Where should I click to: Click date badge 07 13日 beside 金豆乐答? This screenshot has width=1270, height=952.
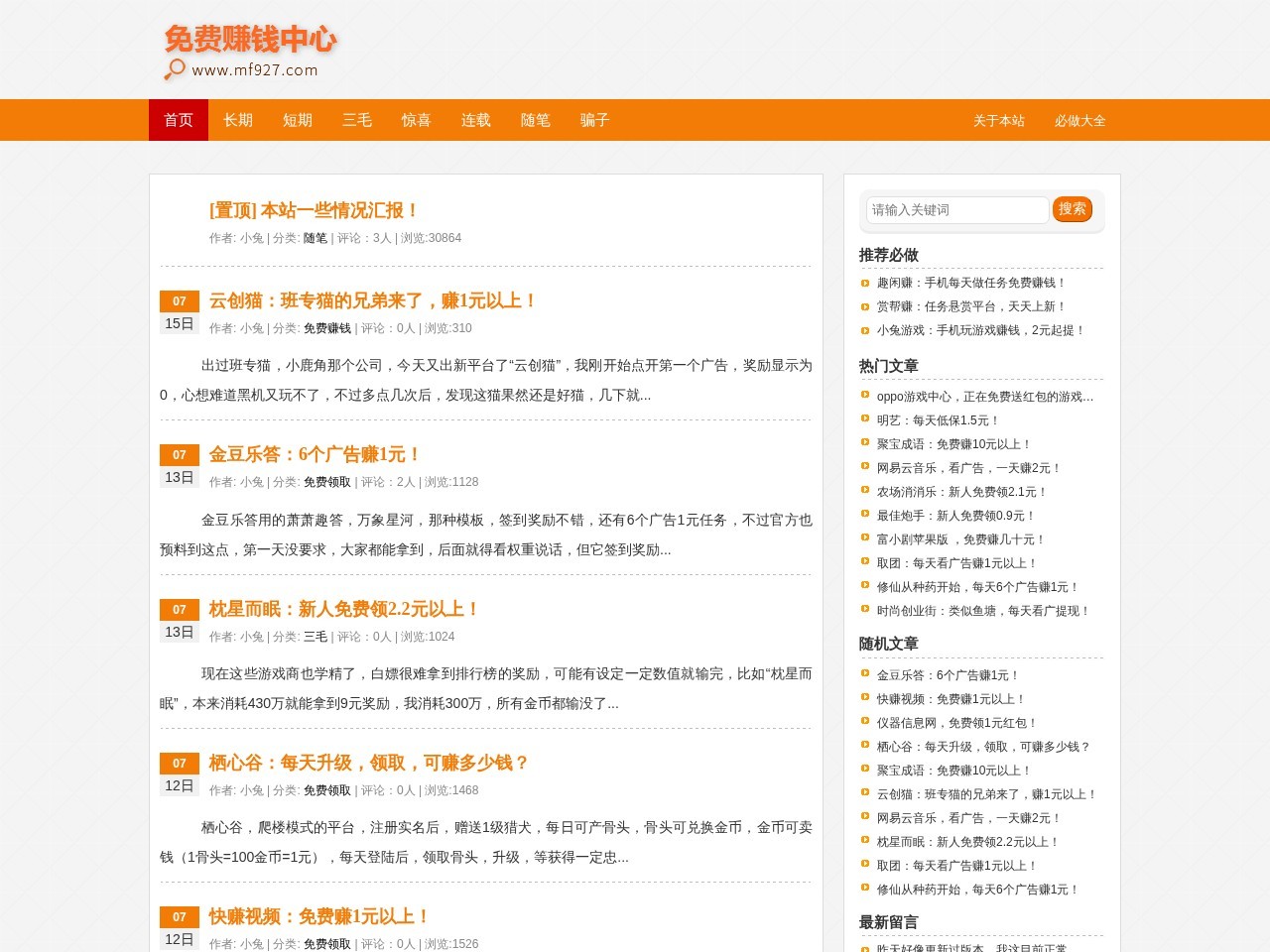180,466
